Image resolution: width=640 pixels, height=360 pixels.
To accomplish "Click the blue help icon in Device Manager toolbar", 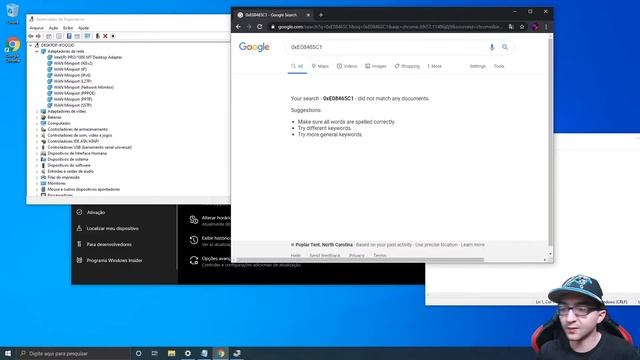I will (69, 36).
